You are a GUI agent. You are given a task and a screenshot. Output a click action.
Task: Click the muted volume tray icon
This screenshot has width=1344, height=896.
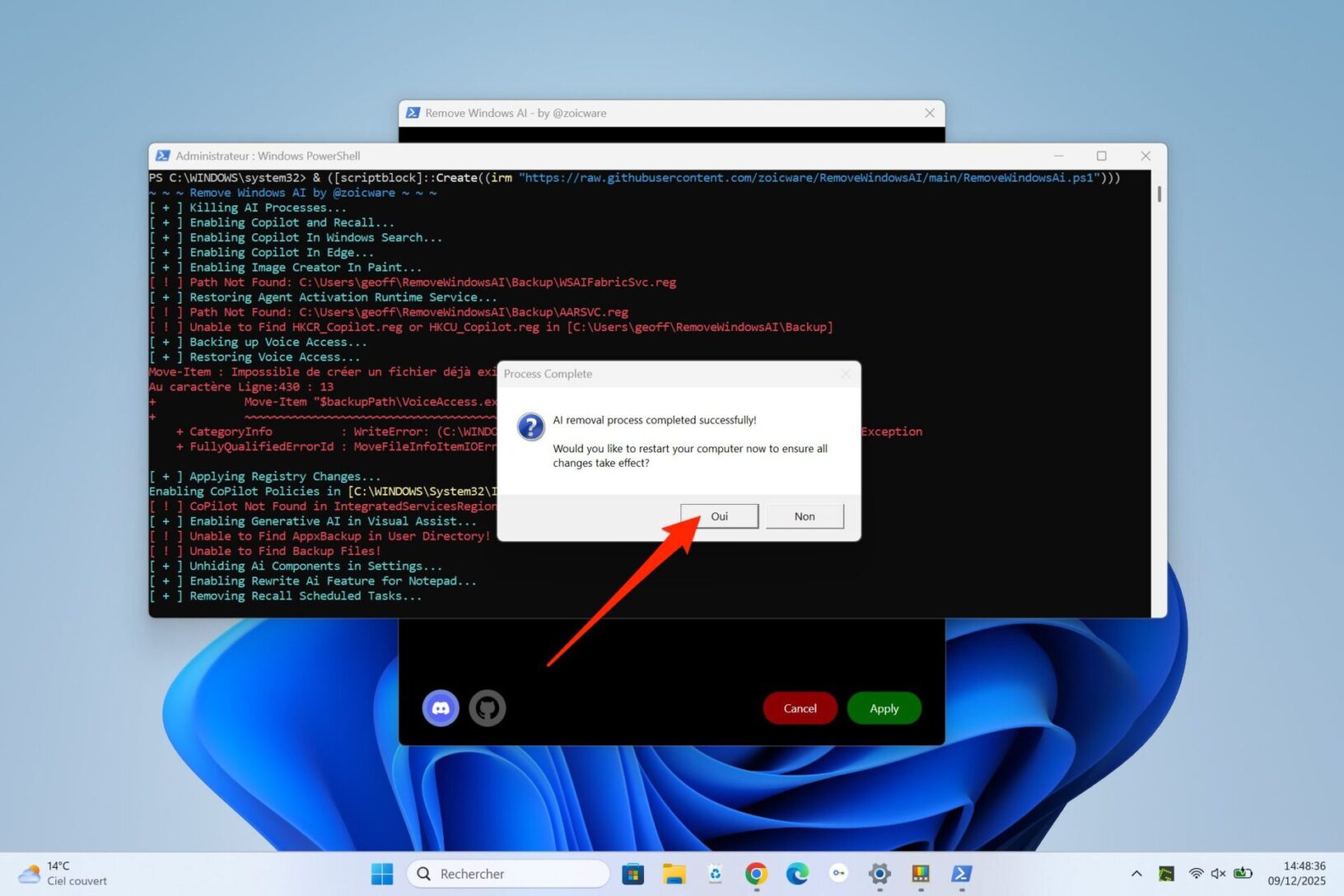[x=1218, y=874]
